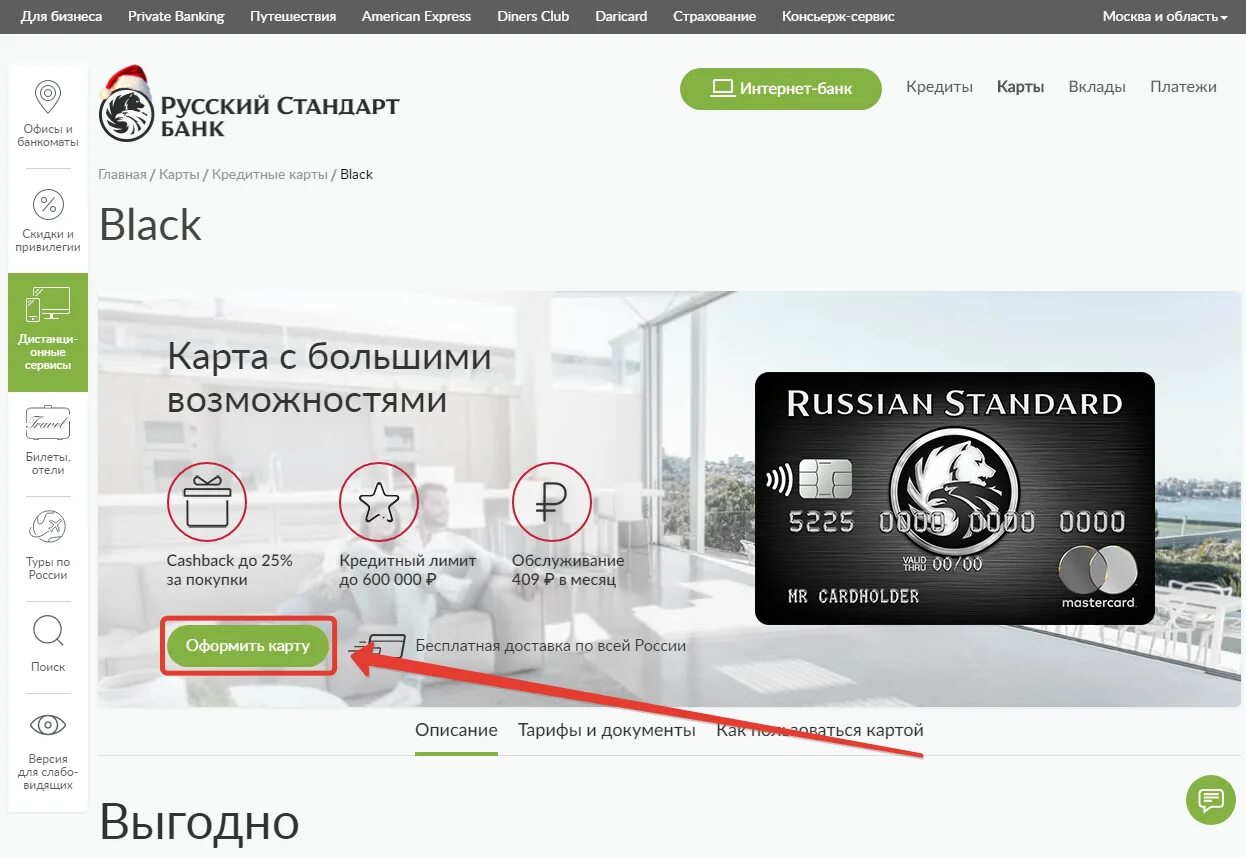Viewport: 1246px width, 857px height.
Task: Click Бесплатная доставка по всей России text
Action: coord(551,646)
